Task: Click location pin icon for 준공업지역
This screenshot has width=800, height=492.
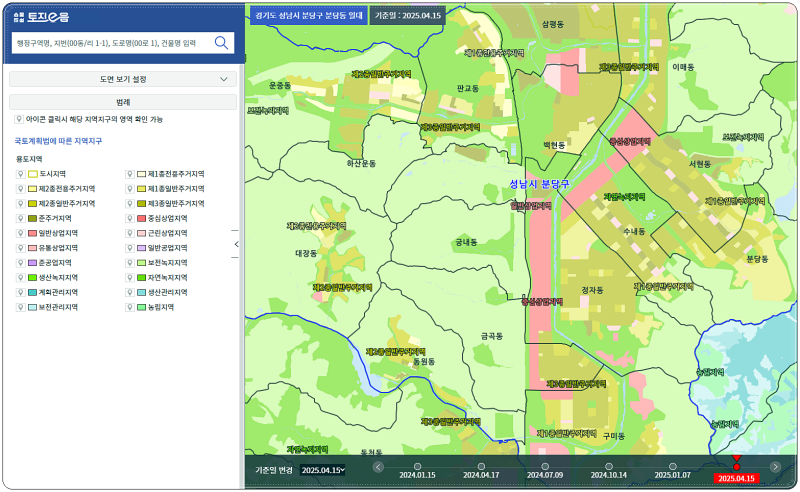Action: (x=20, y=263)
